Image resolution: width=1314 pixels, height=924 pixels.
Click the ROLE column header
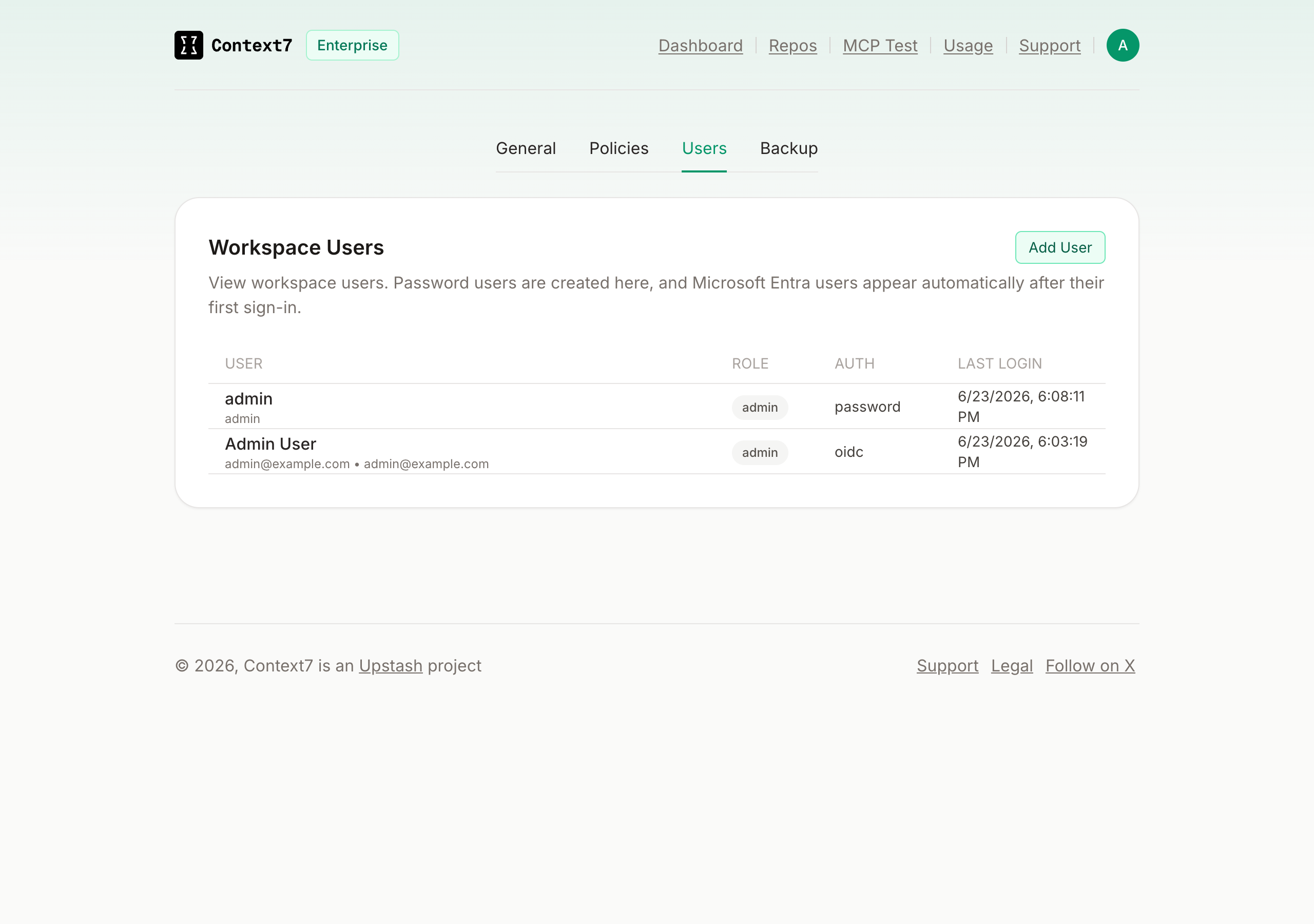[750, 363]
